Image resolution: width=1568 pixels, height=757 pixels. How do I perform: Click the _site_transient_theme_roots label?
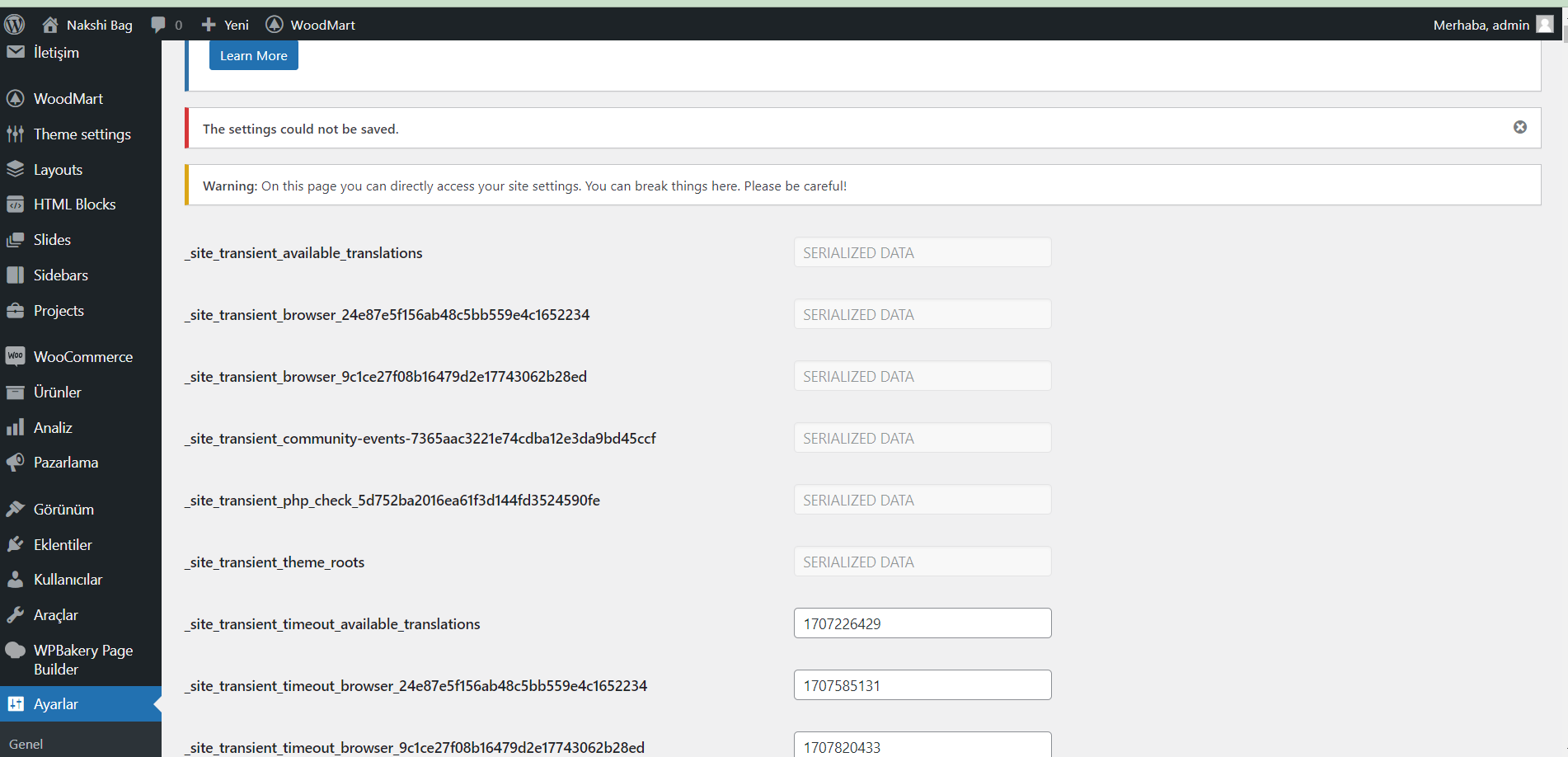[275, 562]
